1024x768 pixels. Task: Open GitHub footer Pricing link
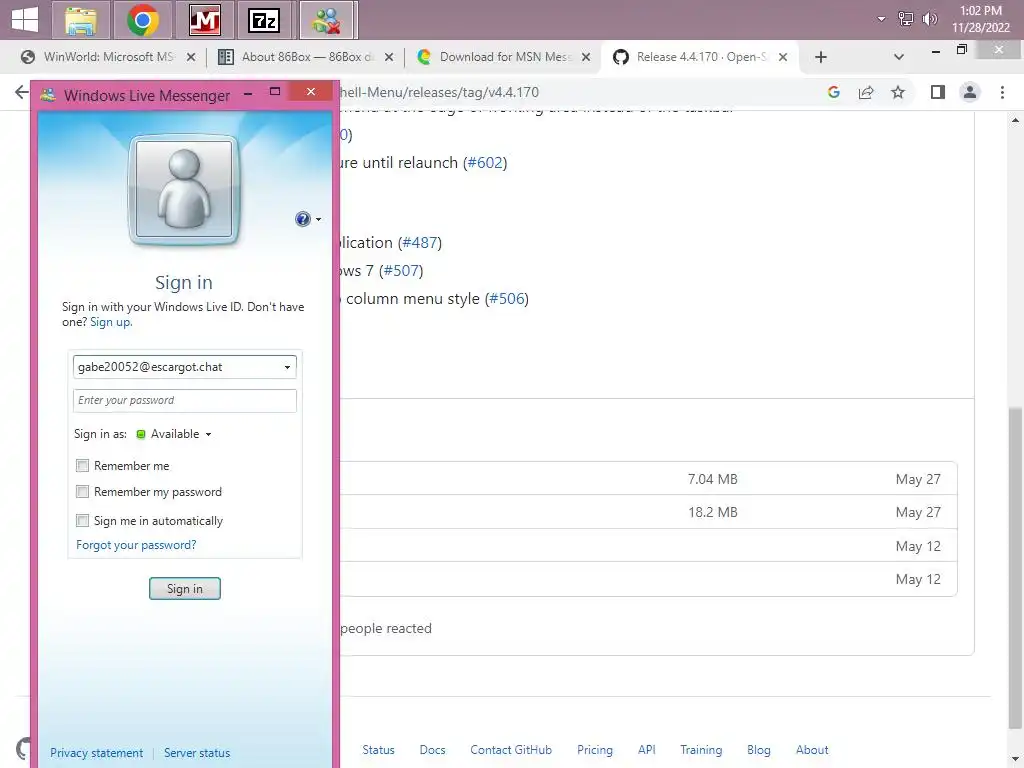[x=595, y=750]
